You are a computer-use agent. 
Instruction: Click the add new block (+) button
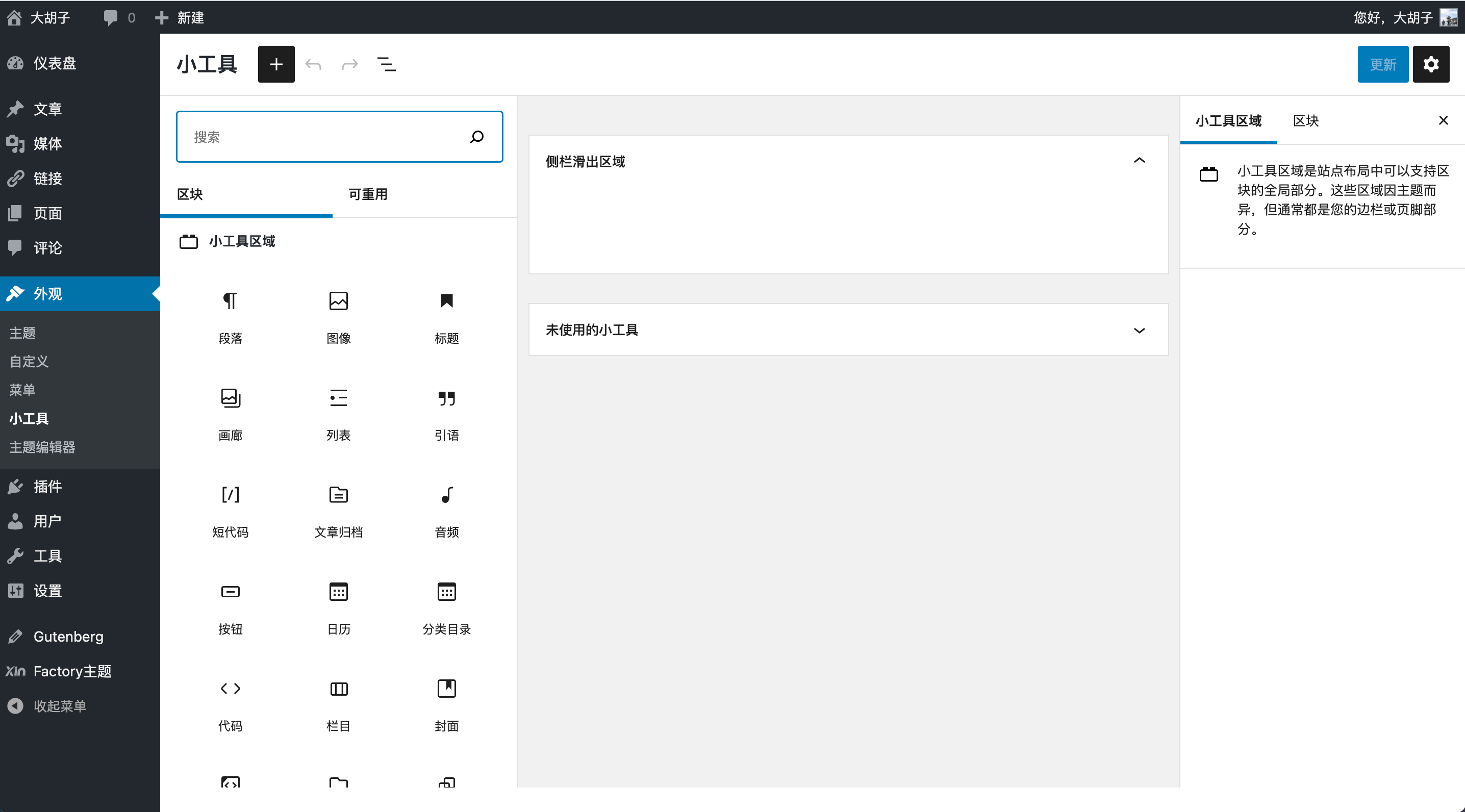[x=277, y=63]
